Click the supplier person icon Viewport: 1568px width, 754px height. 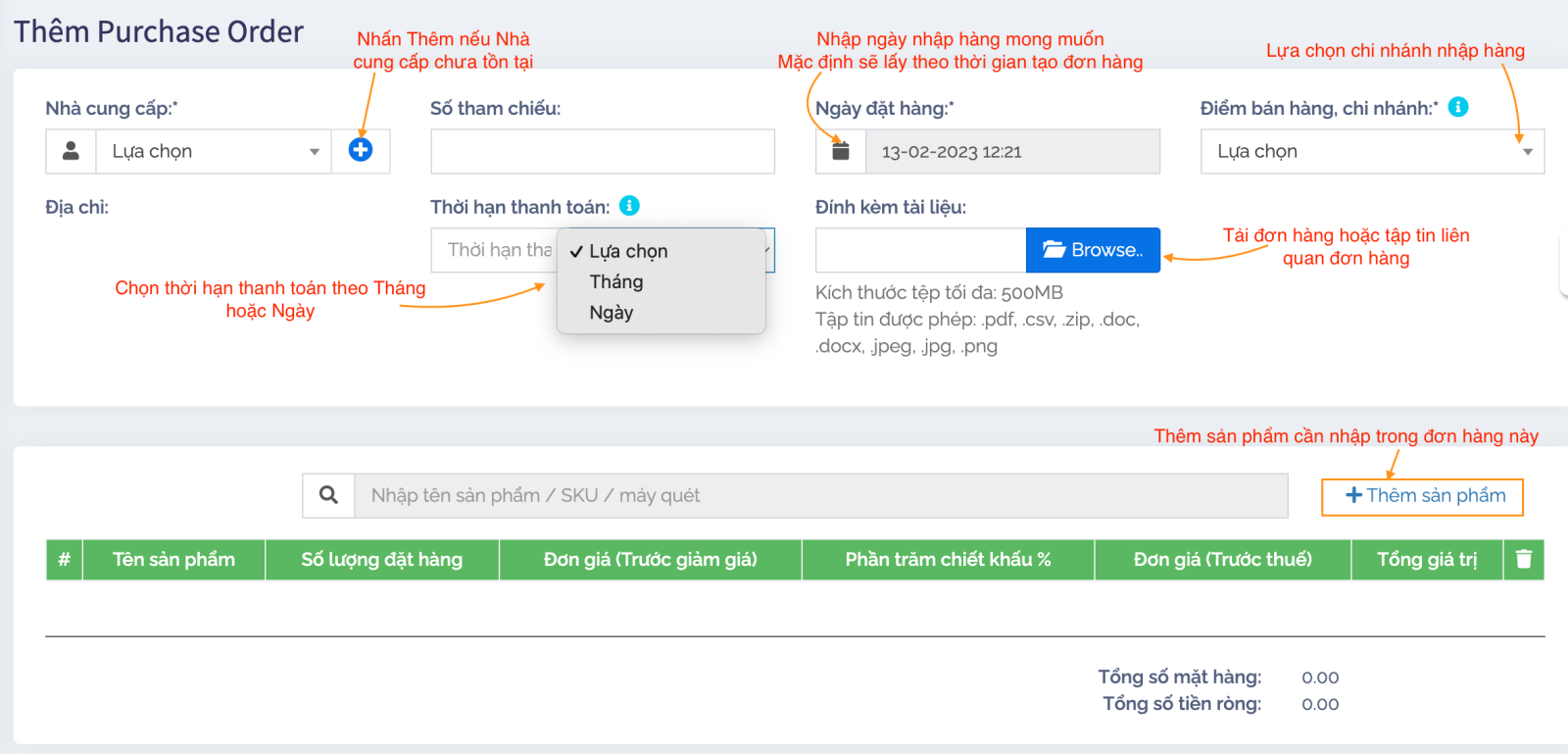tap(71, 151)
